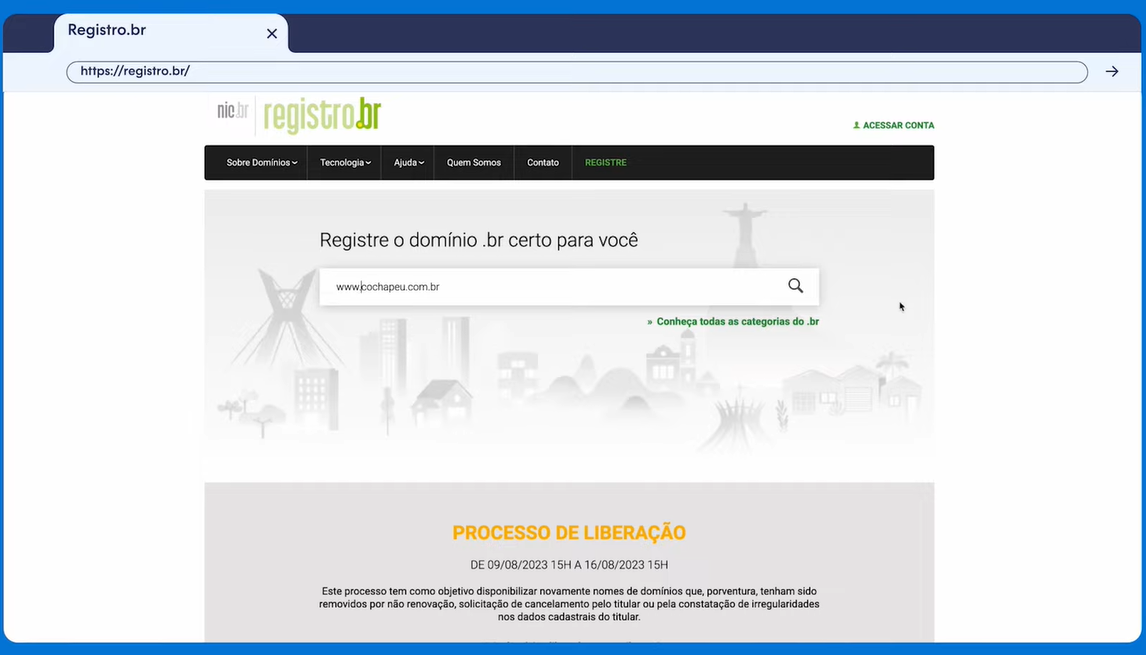Click the nic.br logo
1146x655 pixels.
232,110
